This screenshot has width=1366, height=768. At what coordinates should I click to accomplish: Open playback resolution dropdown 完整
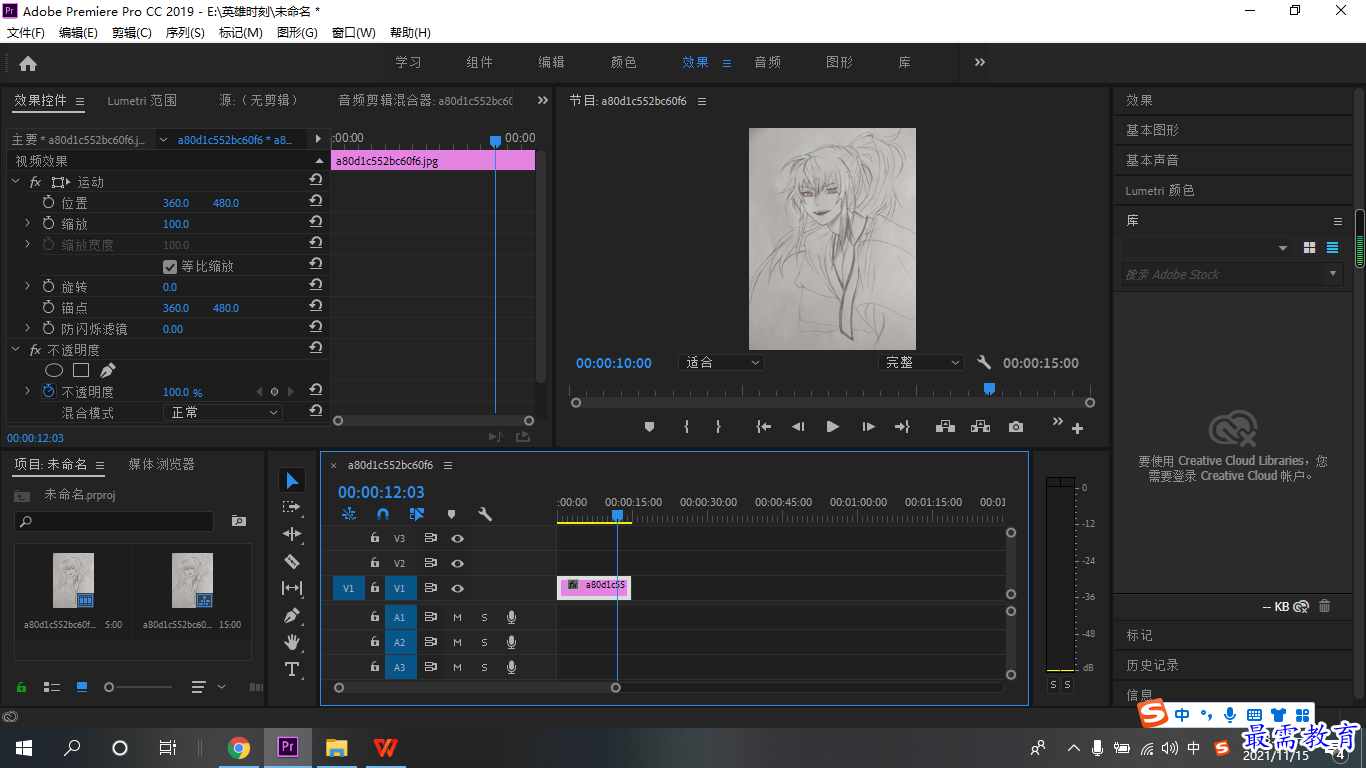[921, 363]
